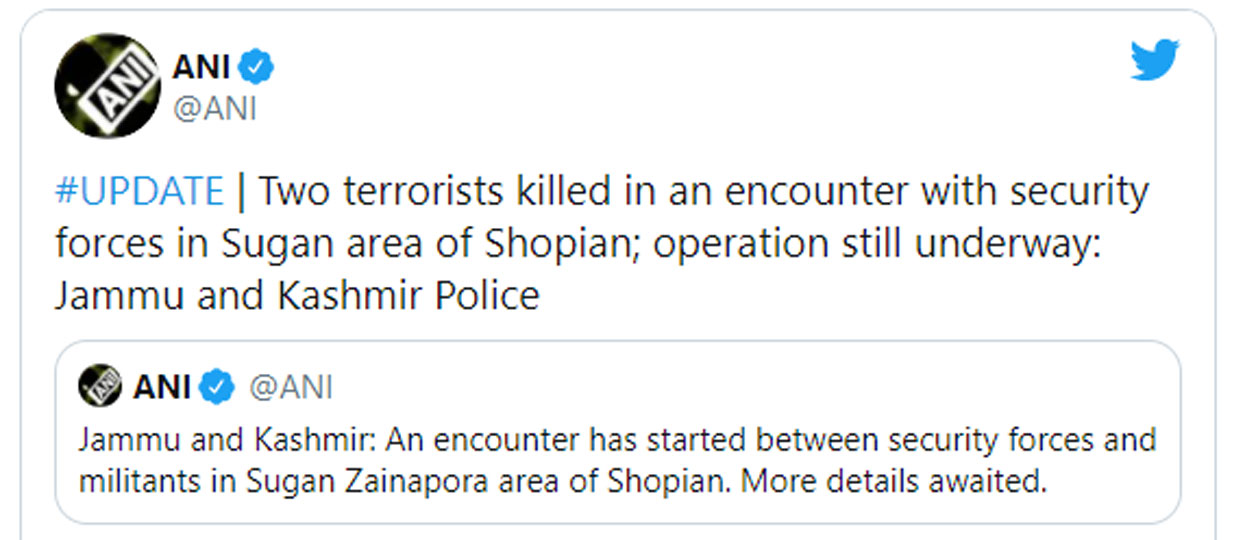Open small ANI avatar in quoted tweet
This screenshot has height=540, width=1245.
(99, 386)
